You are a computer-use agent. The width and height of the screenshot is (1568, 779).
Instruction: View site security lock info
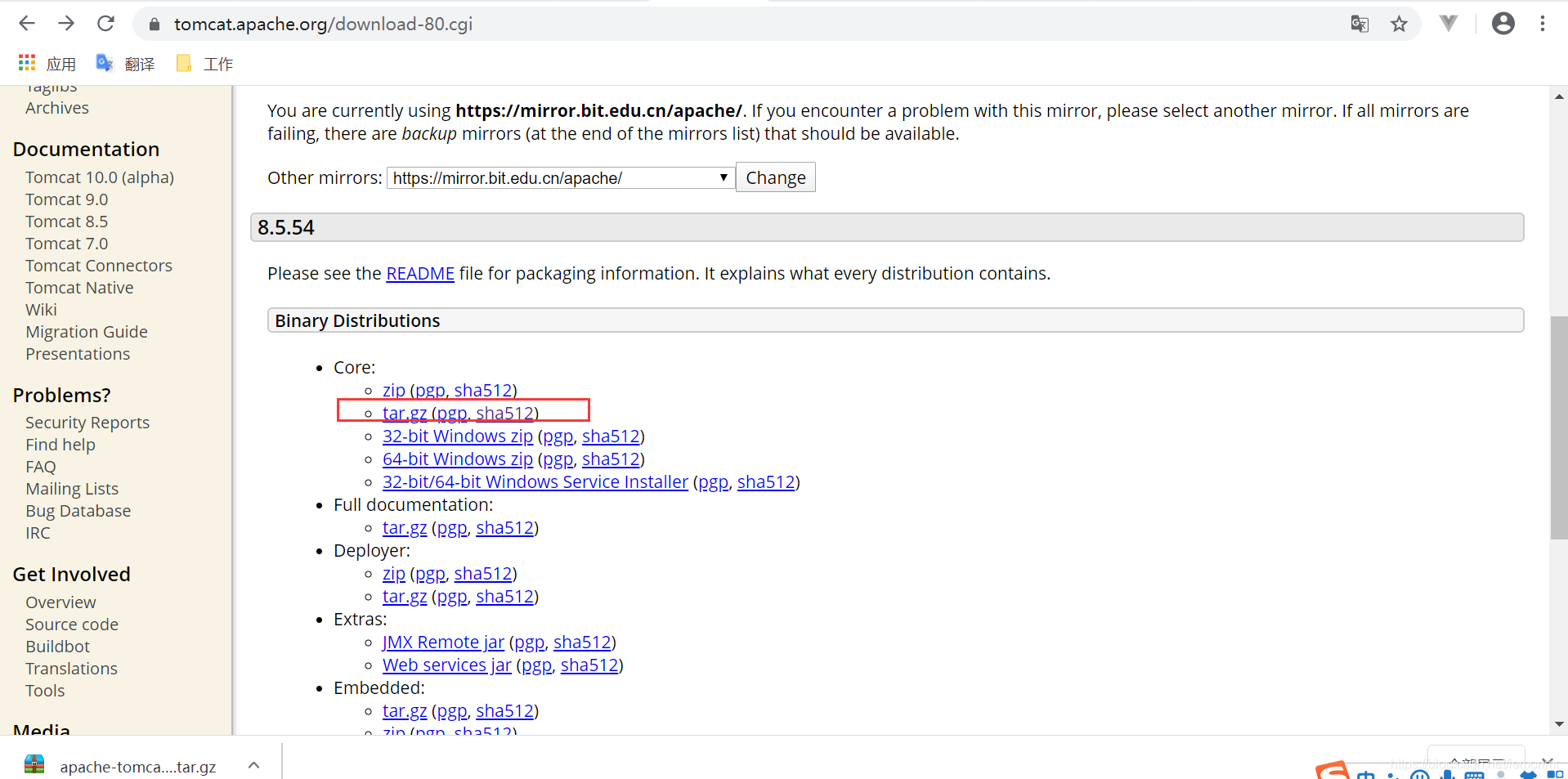154,25
